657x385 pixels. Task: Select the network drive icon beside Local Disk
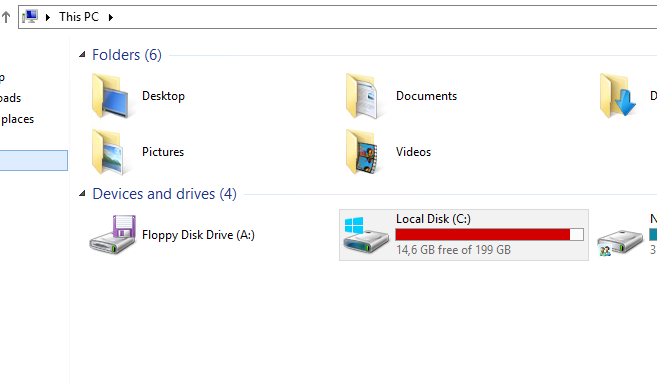[620, 243]
